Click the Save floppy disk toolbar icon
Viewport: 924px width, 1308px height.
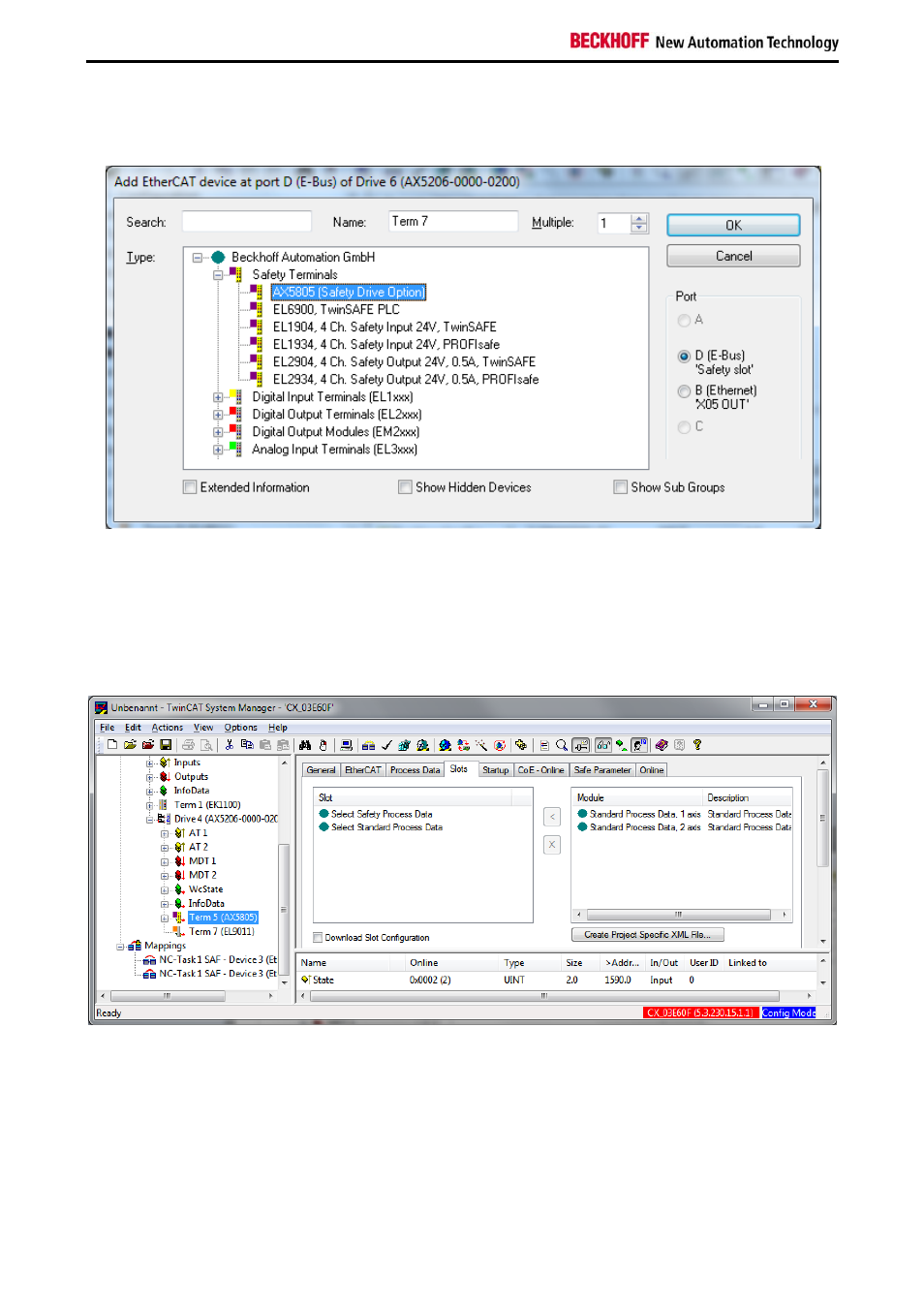coord(166,745)
